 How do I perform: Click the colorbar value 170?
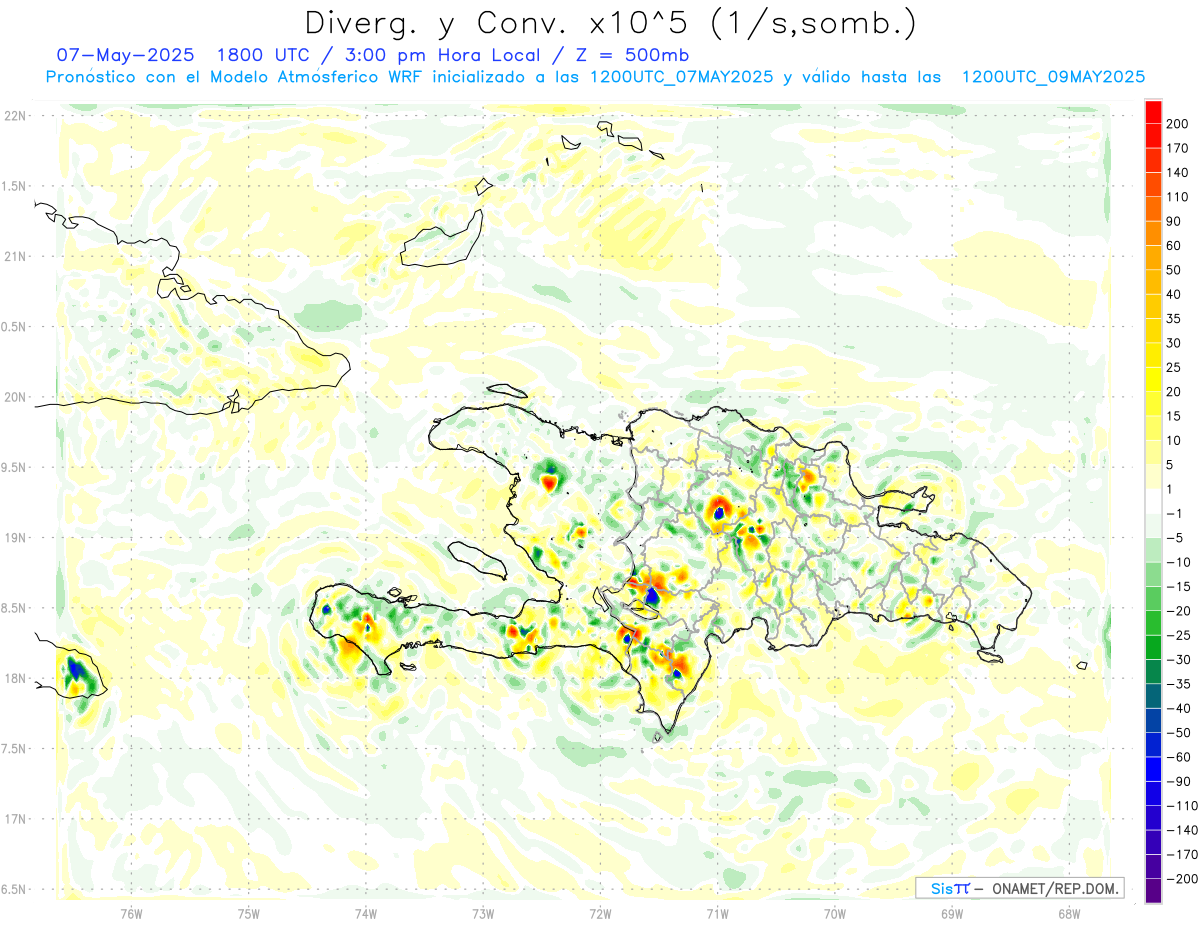pyautogui.click(x=1176, y=148)
